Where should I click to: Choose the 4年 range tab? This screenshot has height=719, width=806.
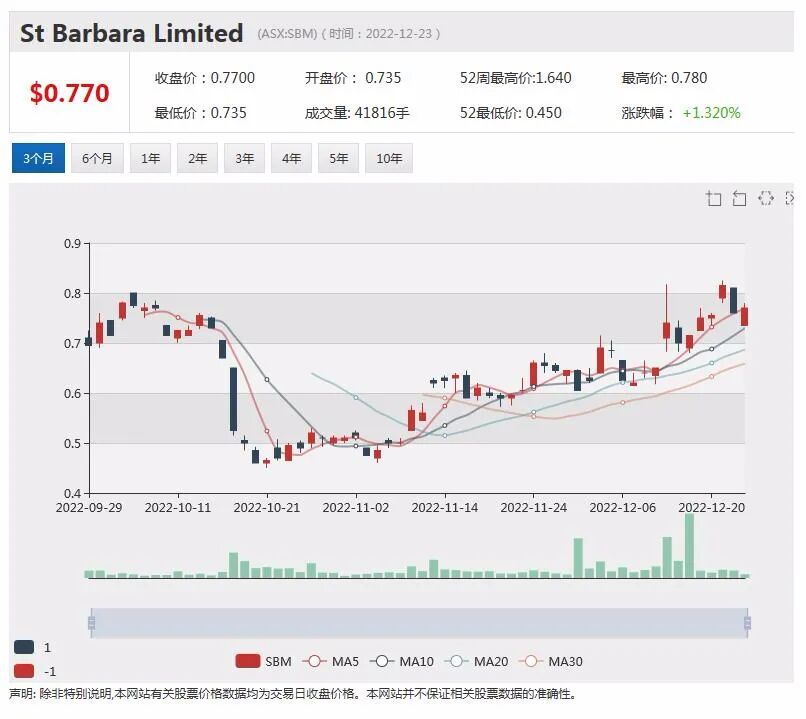pyautogui.click(x=291, y=158)
